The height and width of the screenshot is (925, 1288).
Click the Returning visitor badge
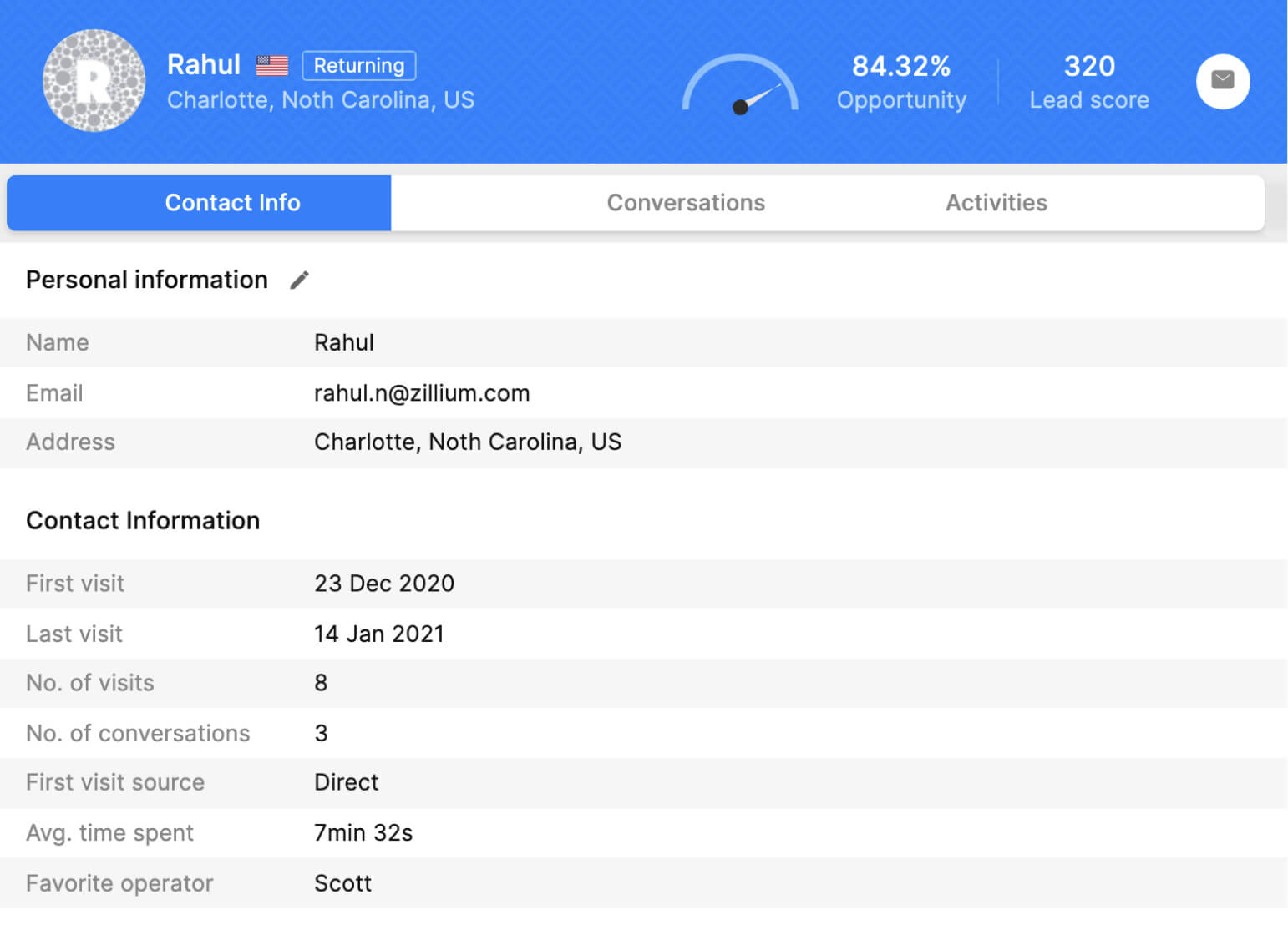pyautogui.click(x=358, y=65)
